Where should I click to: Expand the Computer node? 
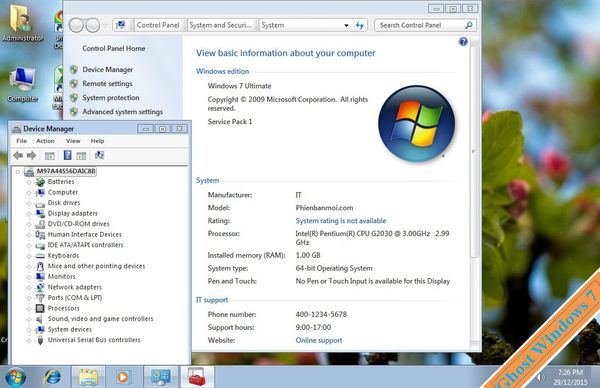pyautogui.click(x=29, y=192)
